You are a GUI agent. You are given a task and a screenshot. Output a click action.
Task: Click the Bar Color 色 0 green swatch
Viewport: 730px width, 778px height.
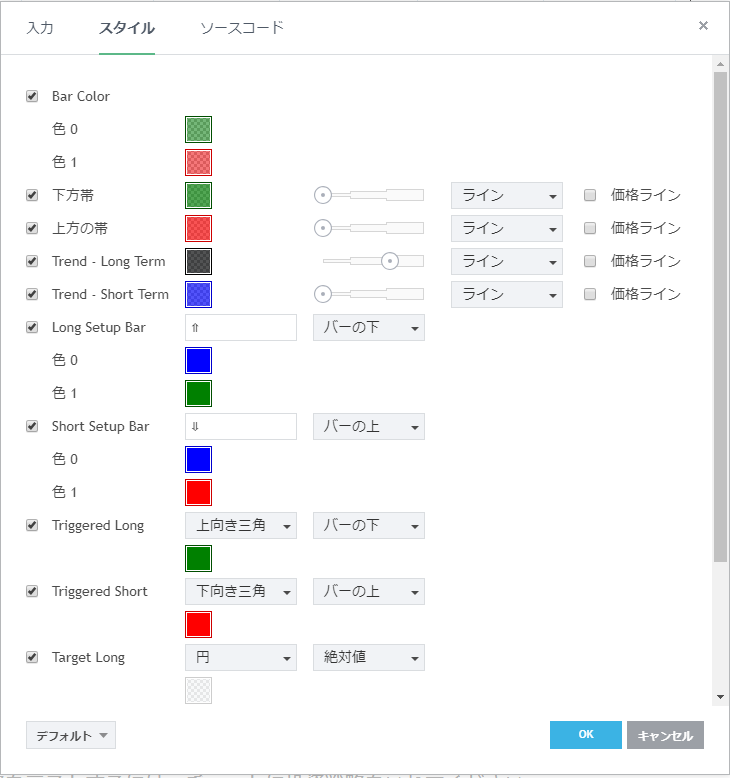click(199, 129)
